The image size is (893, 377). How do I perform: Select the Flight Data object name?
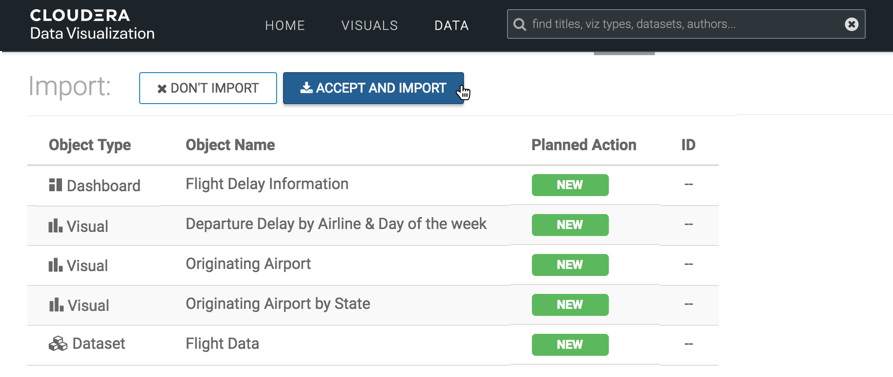pyautogui.click(x=222, y=343)
